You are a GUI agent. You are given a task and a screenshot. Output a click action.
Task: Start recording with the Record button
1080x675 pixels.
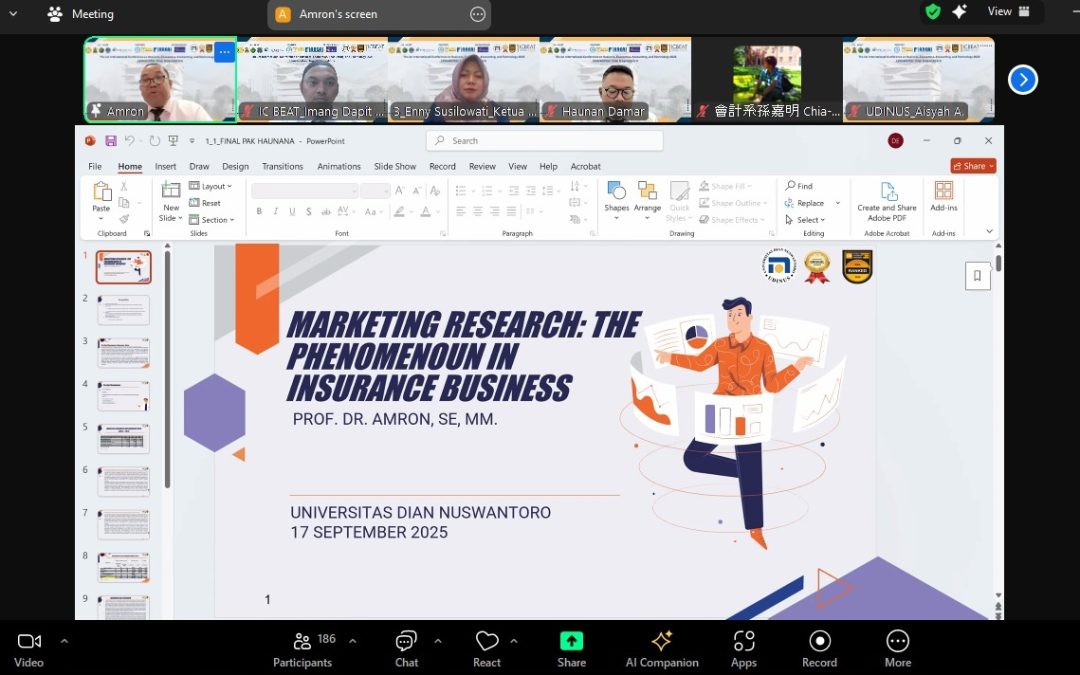[x=819, y=648]
